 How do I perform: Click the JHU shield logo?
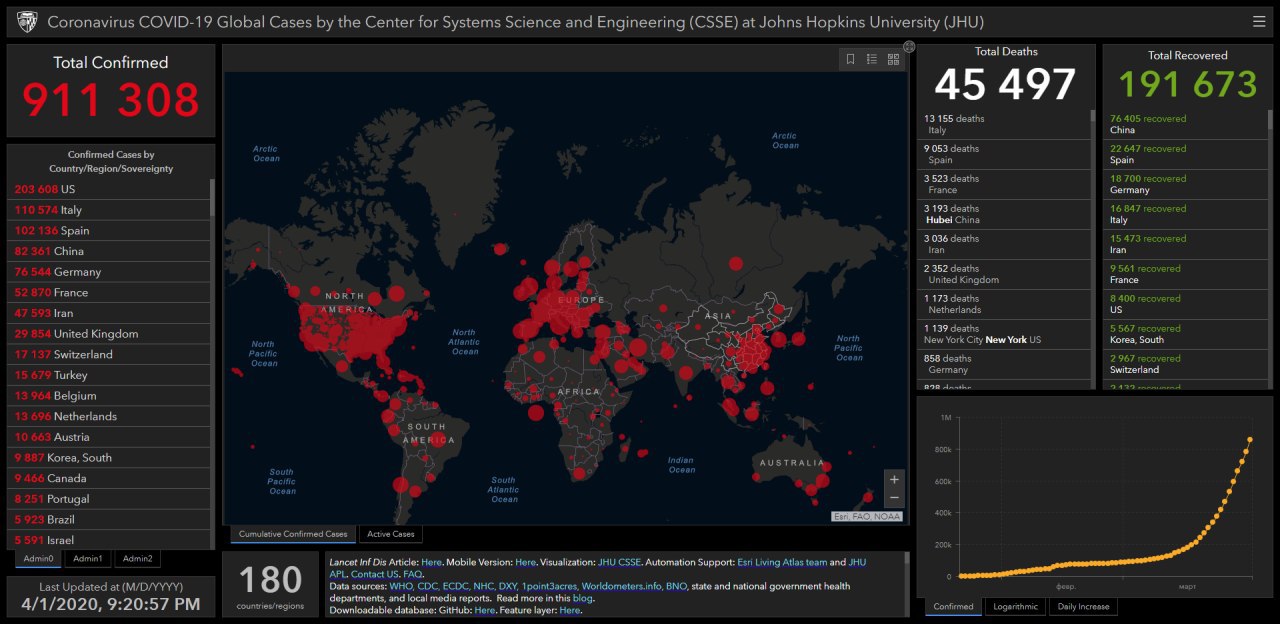pos(27,22)
